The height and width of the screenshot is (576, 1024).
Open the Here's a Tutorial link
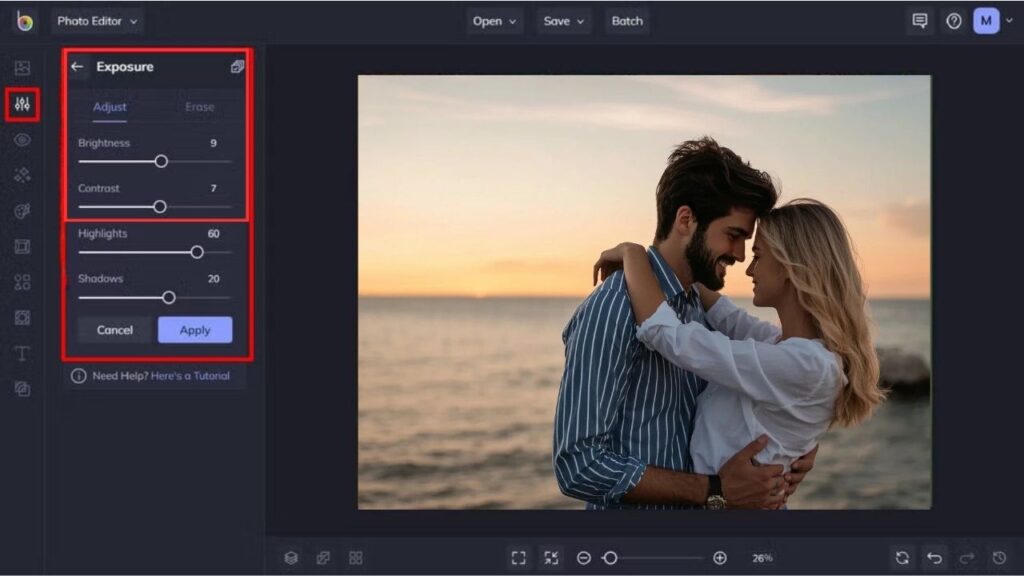[190, 376]
